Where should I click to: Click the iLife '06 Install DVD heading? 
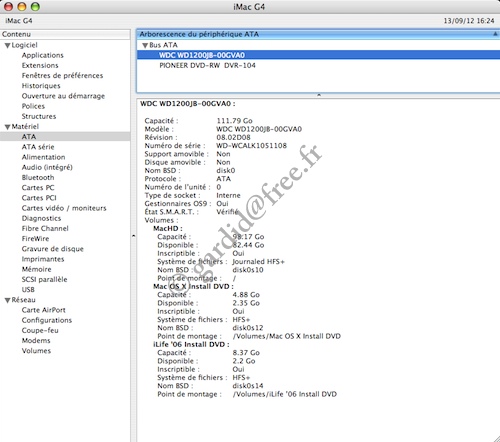(191, 344)
